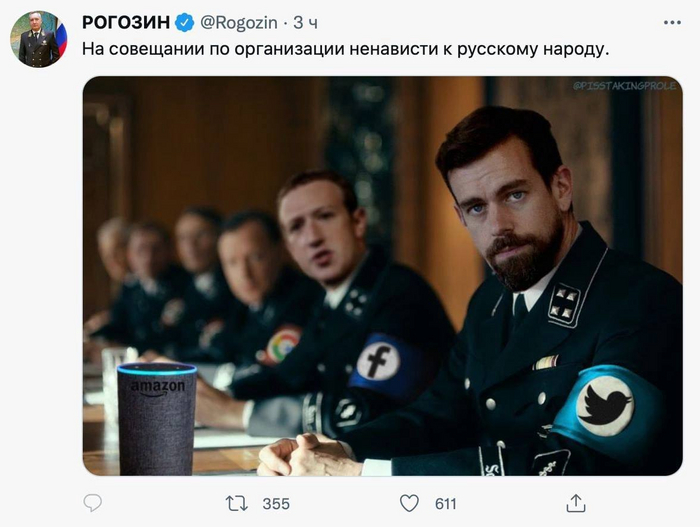Viewport: 700px width, 527px height.
Task: Open the three-dot more options menu
Action: pos(672,22)
